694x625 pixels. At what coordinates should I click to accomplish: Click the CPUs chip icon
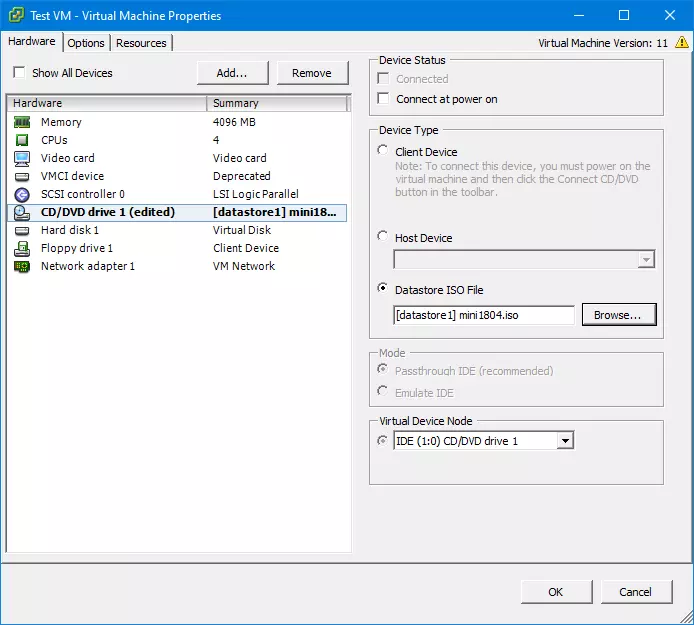tap(22, 140)
